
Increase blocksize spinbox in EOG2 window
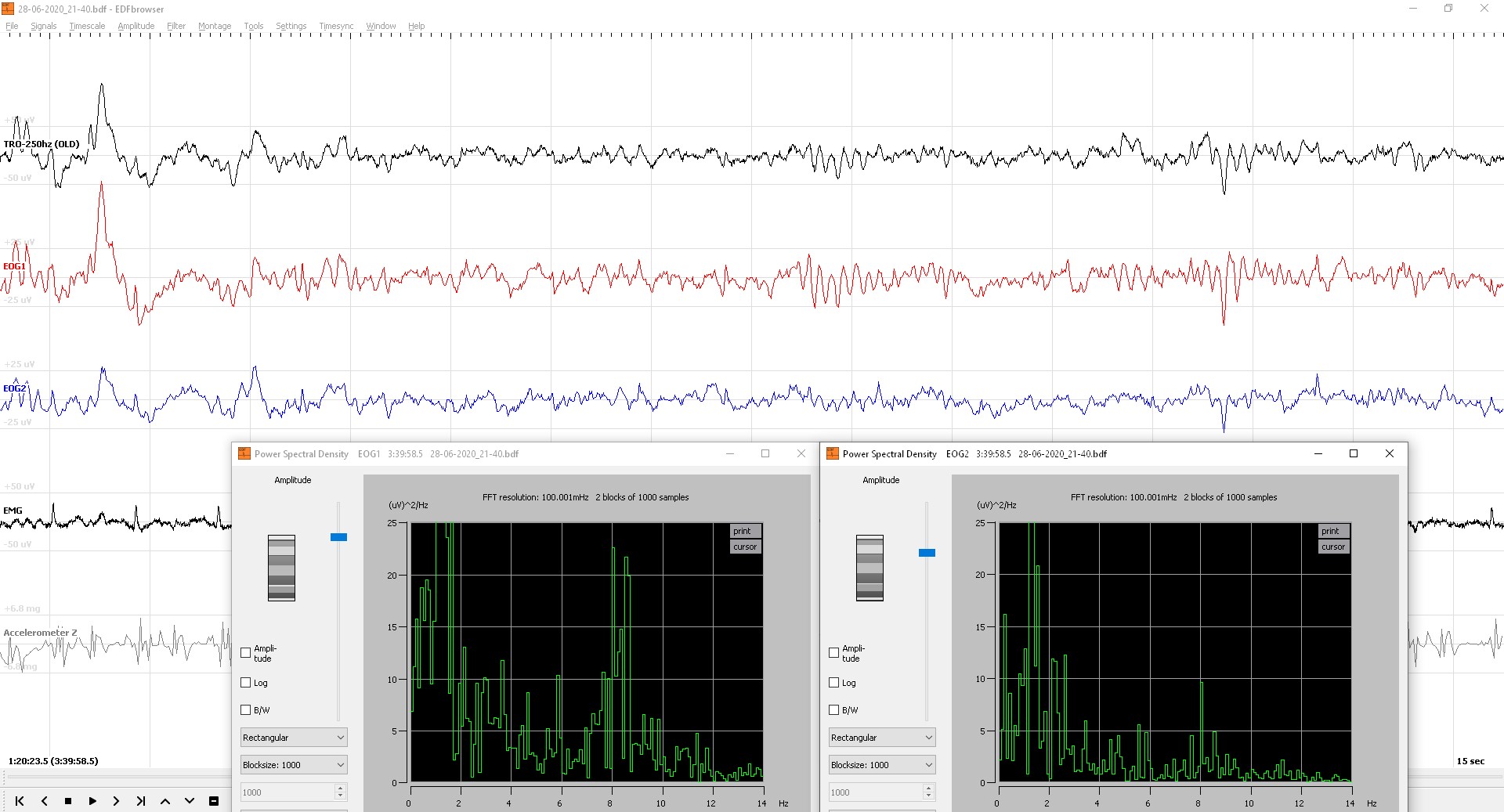pyautogui.click(x=928, y=789)
